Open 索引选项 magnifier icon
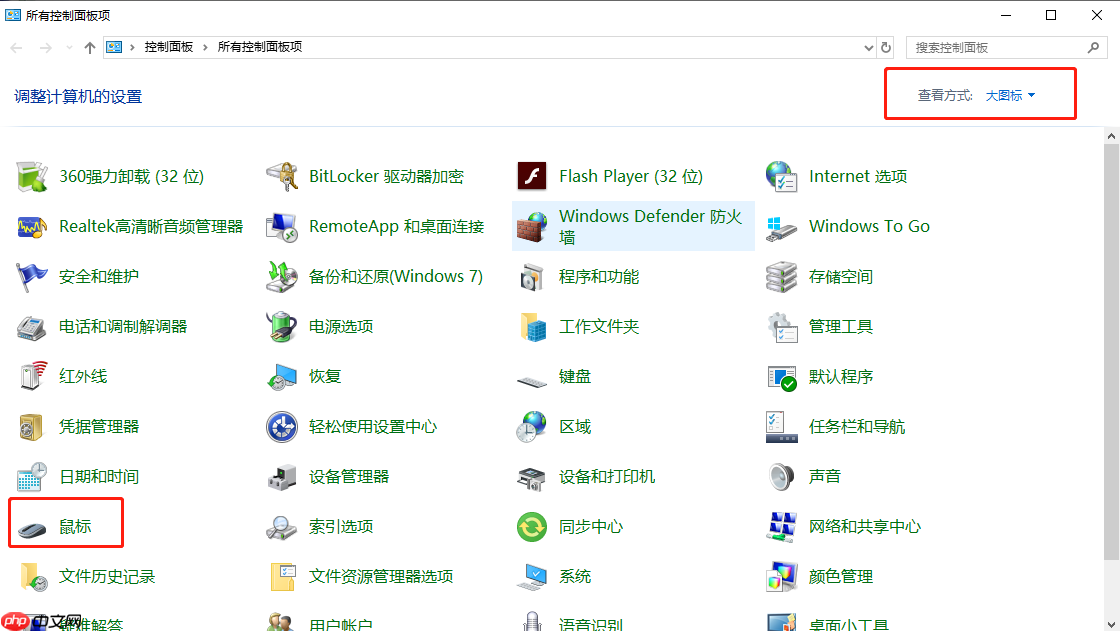 pos(281,527)
